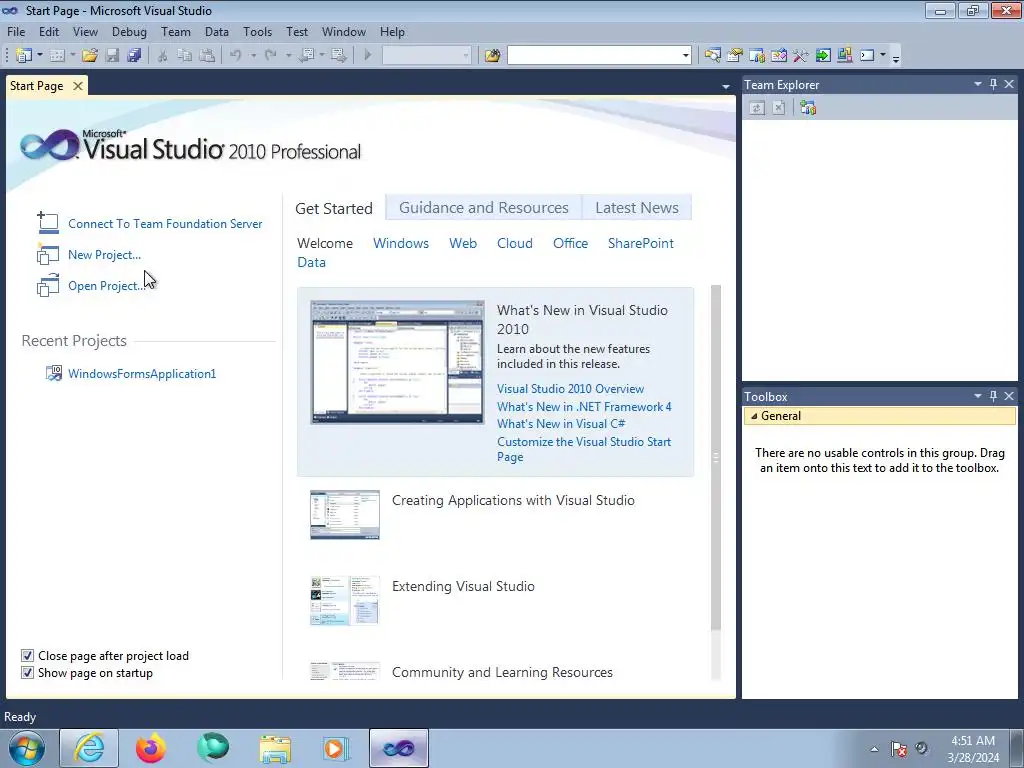Click the What's New in Visual Studio thumbnail
The image size is (1024, 768).
click(x=397, y=362)
